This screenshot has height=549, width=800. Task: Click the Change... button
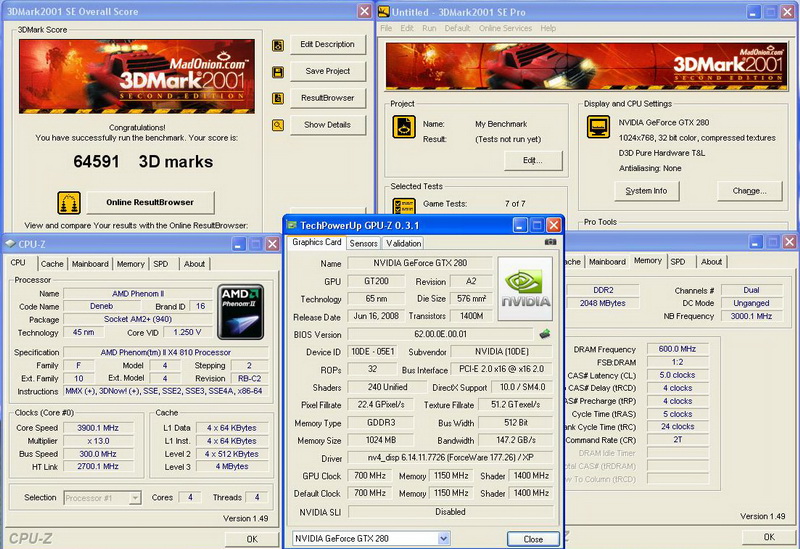[x=749, y=191]
